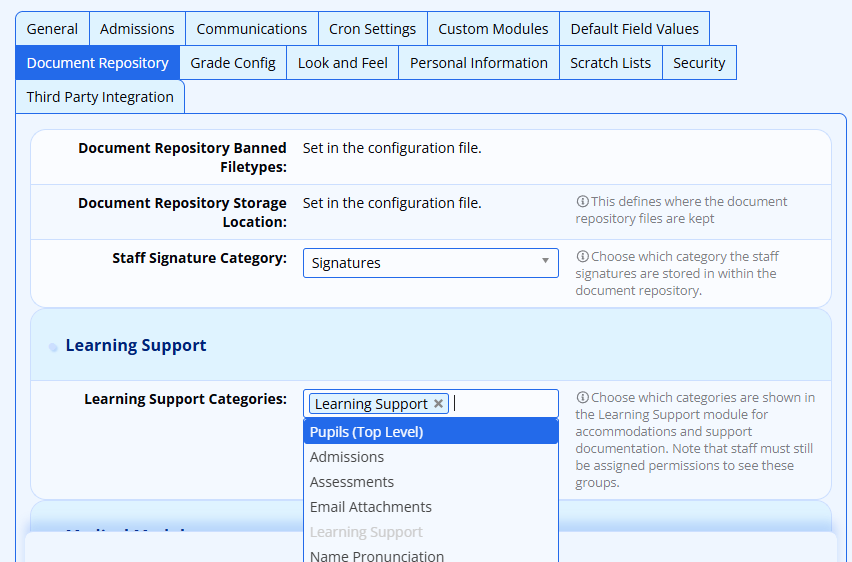The height and width of the screenshot is (562, 852).
Task: Click info icon beside storage location hint
Action: [582, 202]
